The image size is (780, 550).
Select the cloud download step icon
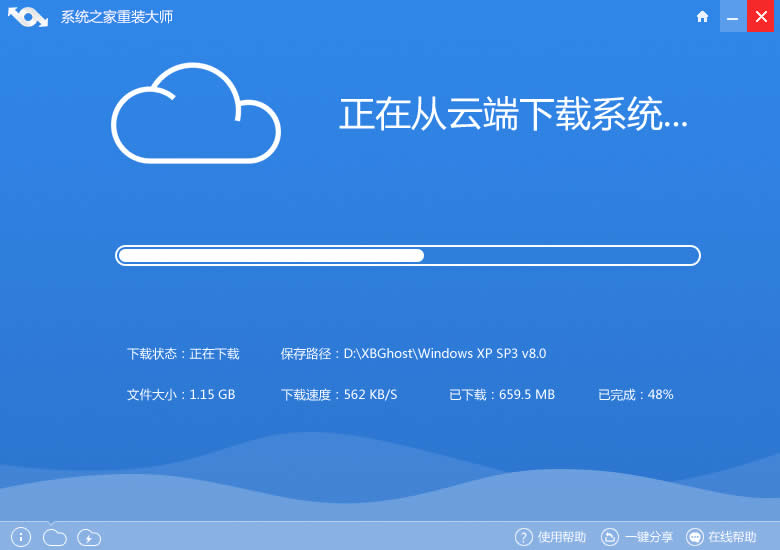click(x=55, y=537)
